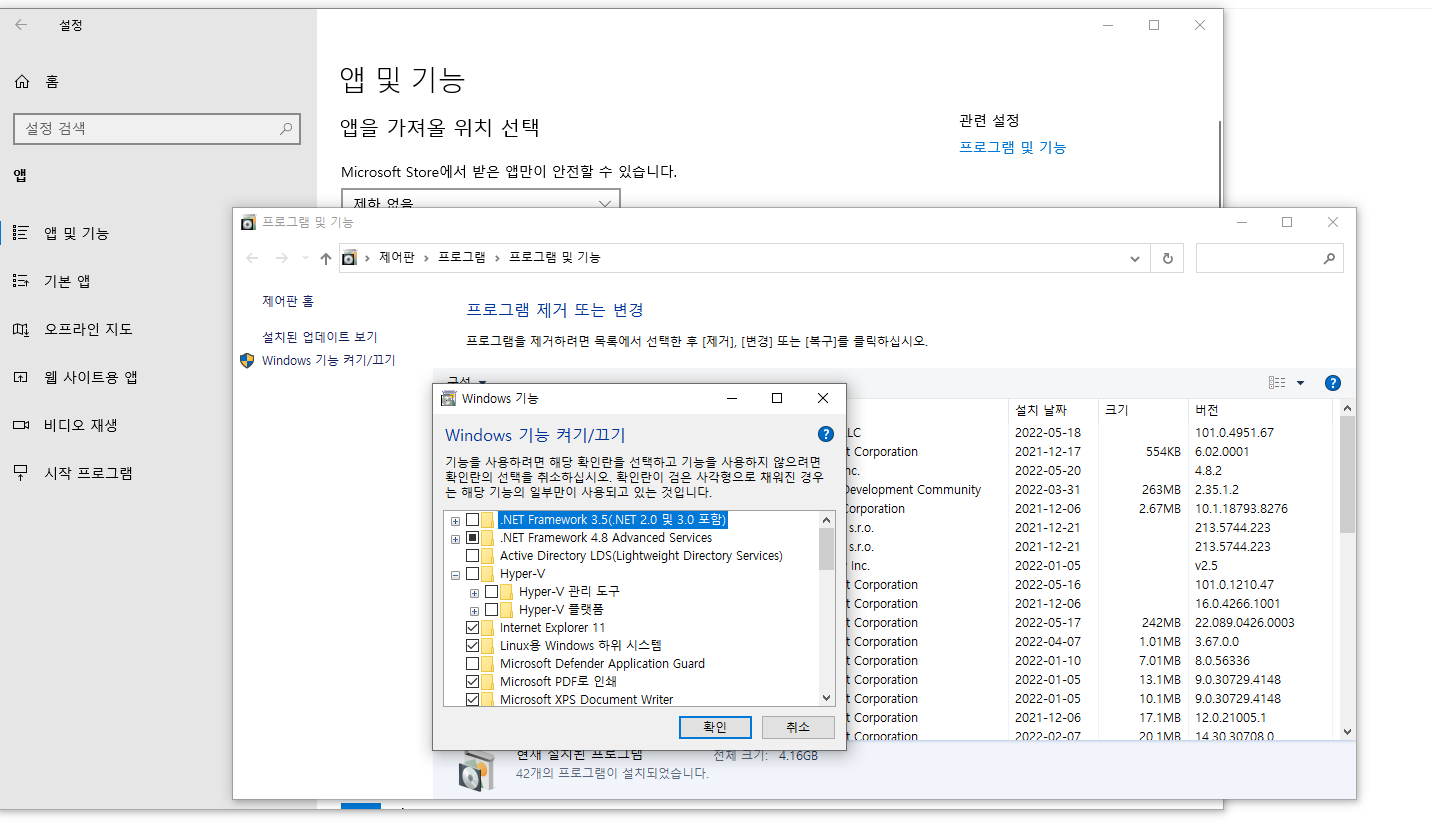Screen dimensions: 1432x827
Task: Expand Hyper-V 관리 도구 node
Action: (x=474, y=593)
